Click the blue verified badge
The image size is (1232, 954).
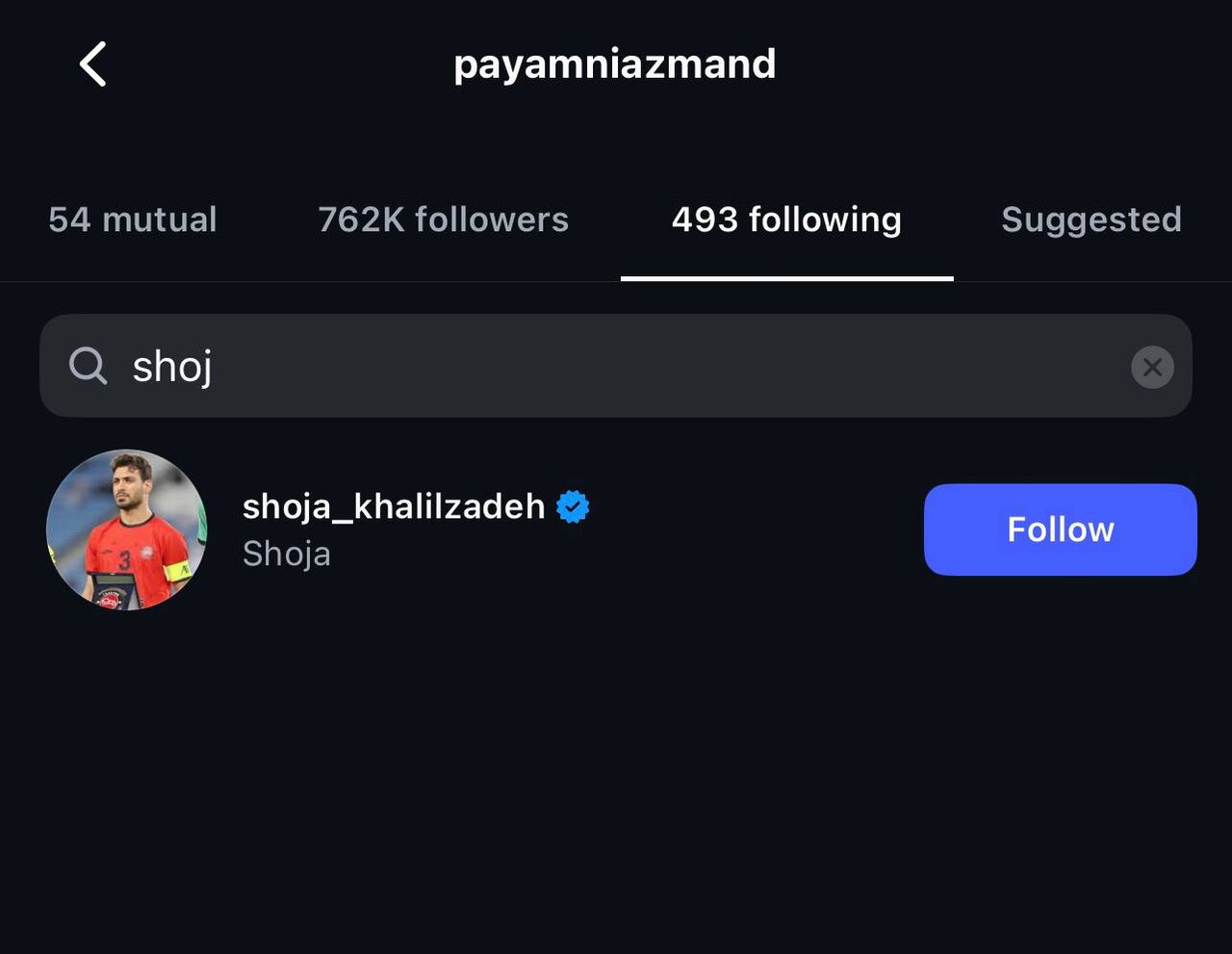point(573,506)
